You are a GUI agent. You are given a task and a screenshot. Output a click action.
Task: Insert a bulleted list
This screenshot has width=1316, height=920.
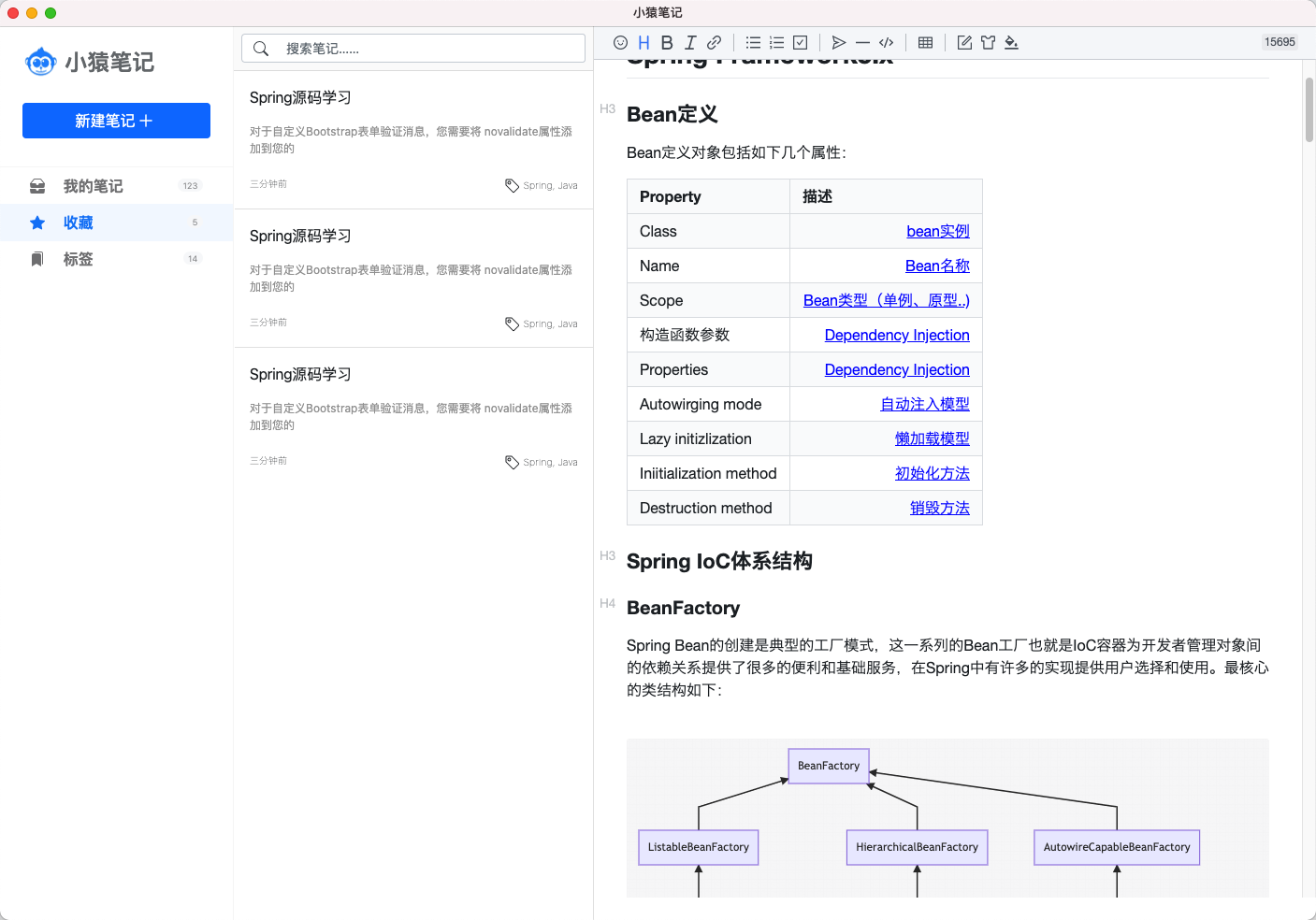[x=753, y=42]
